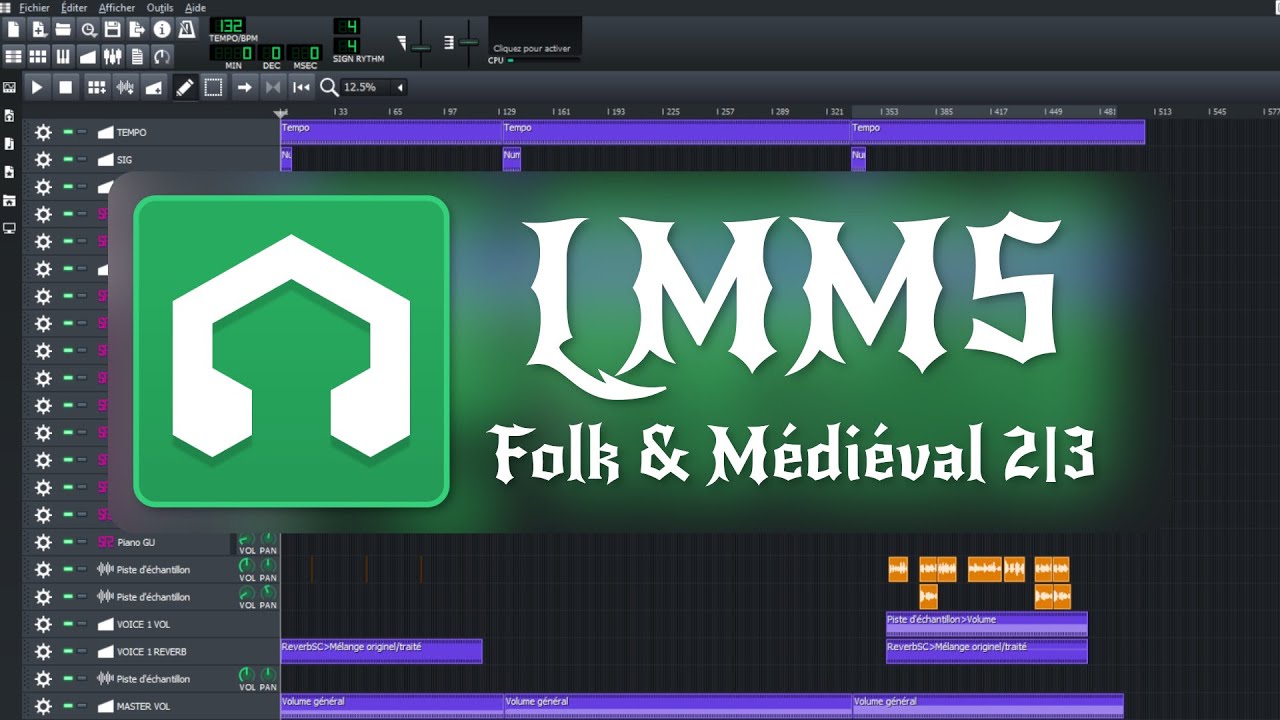This screenshot has height=720, width=1280.
Task: Mute the Piano GU track
Action: (68, 542)
